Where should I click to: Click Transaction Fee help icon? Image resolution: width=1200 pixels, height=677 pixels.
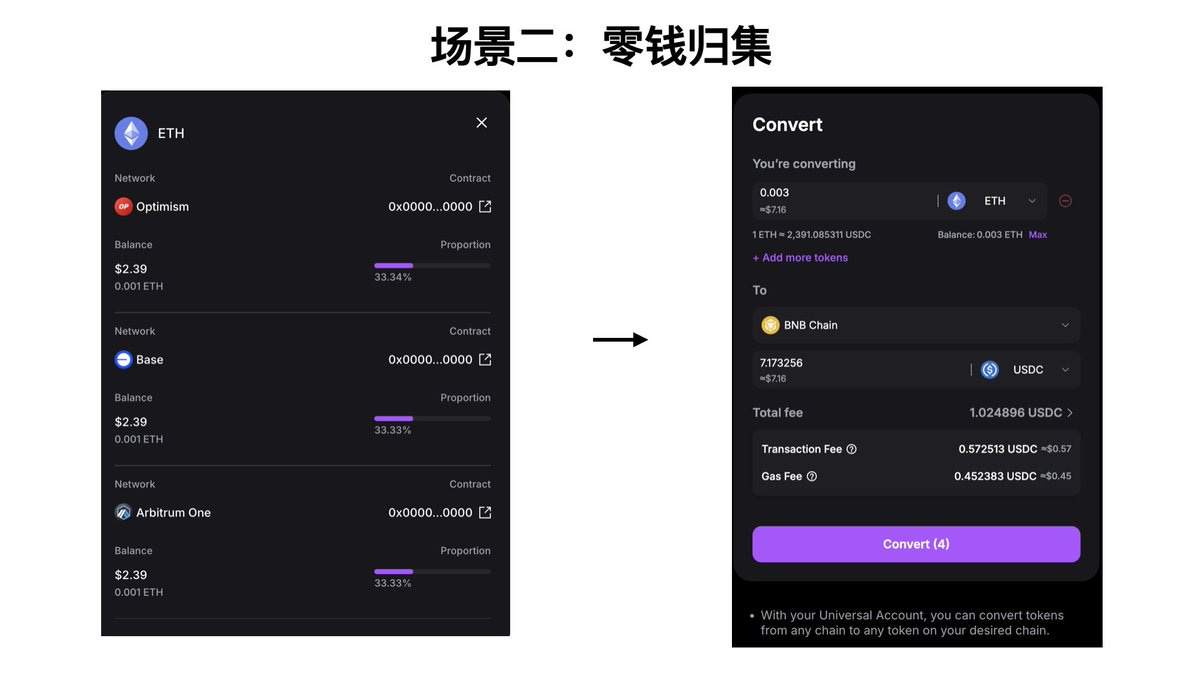click(852, 450)
